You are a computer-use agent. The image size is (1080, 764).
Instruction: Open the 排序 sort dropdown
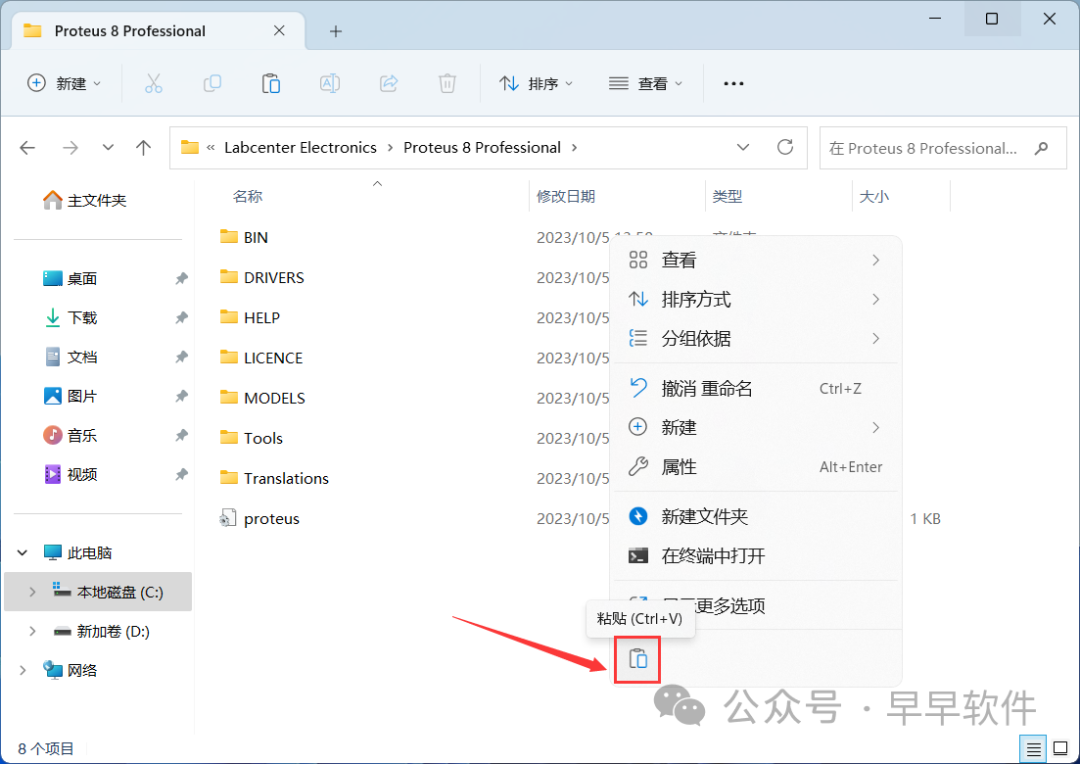click(536, 83)
